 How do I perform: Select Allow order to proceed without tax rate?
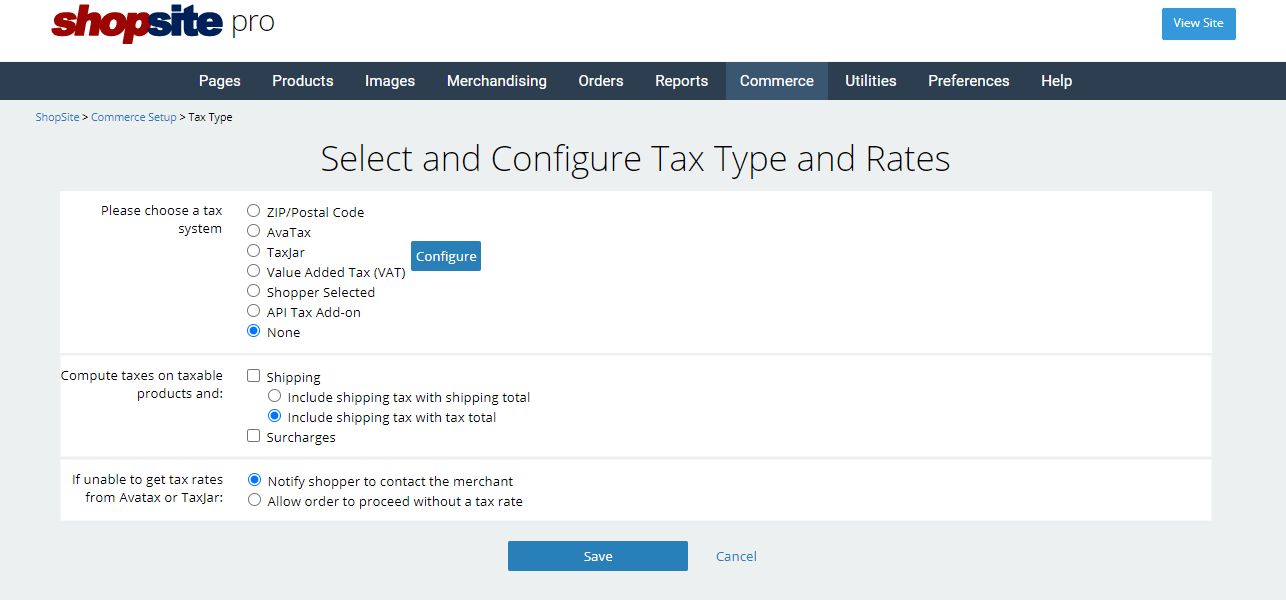tap(255, 500)
